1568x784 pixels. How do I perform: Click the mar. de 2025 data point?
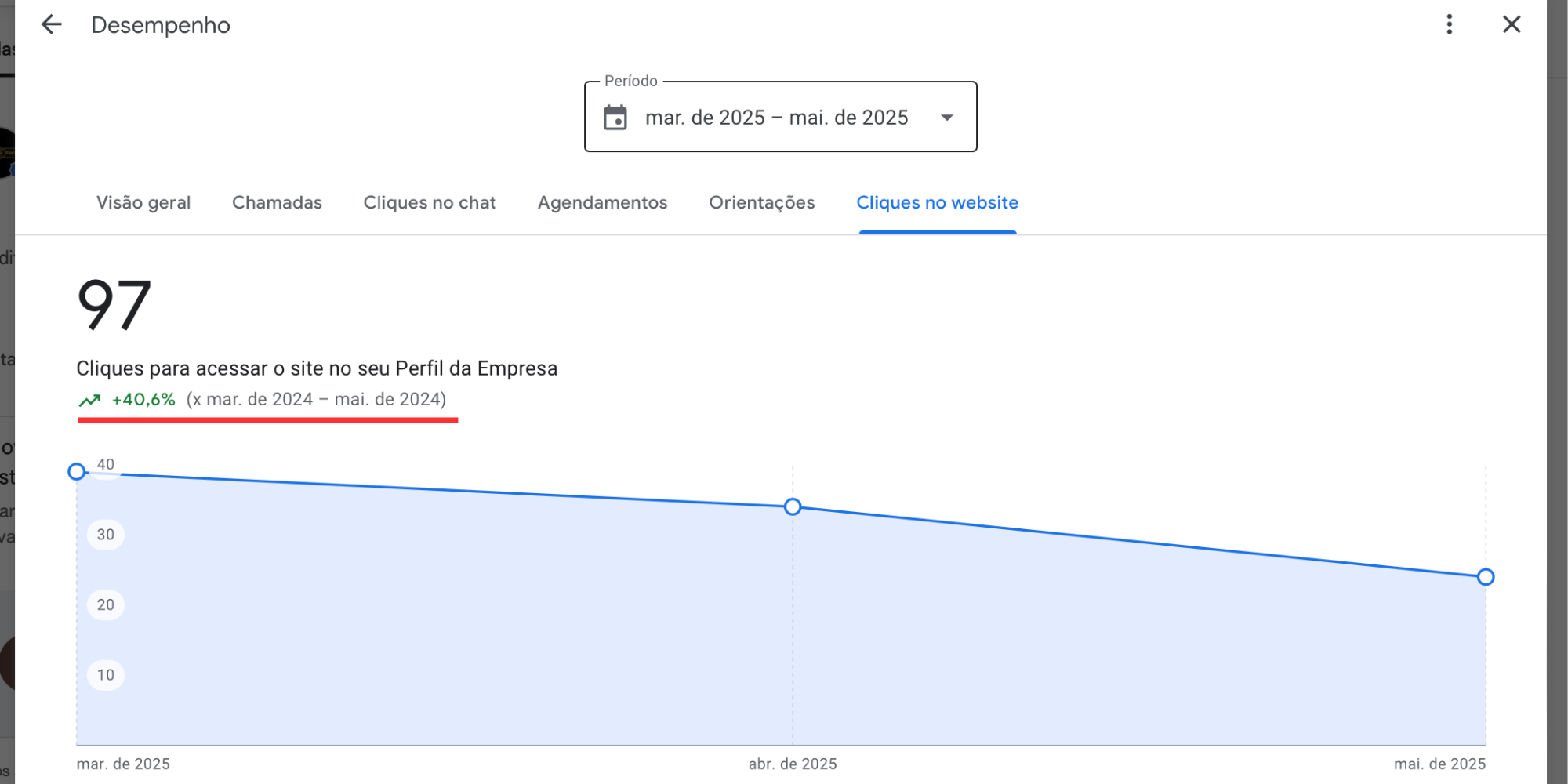(77, 471)
